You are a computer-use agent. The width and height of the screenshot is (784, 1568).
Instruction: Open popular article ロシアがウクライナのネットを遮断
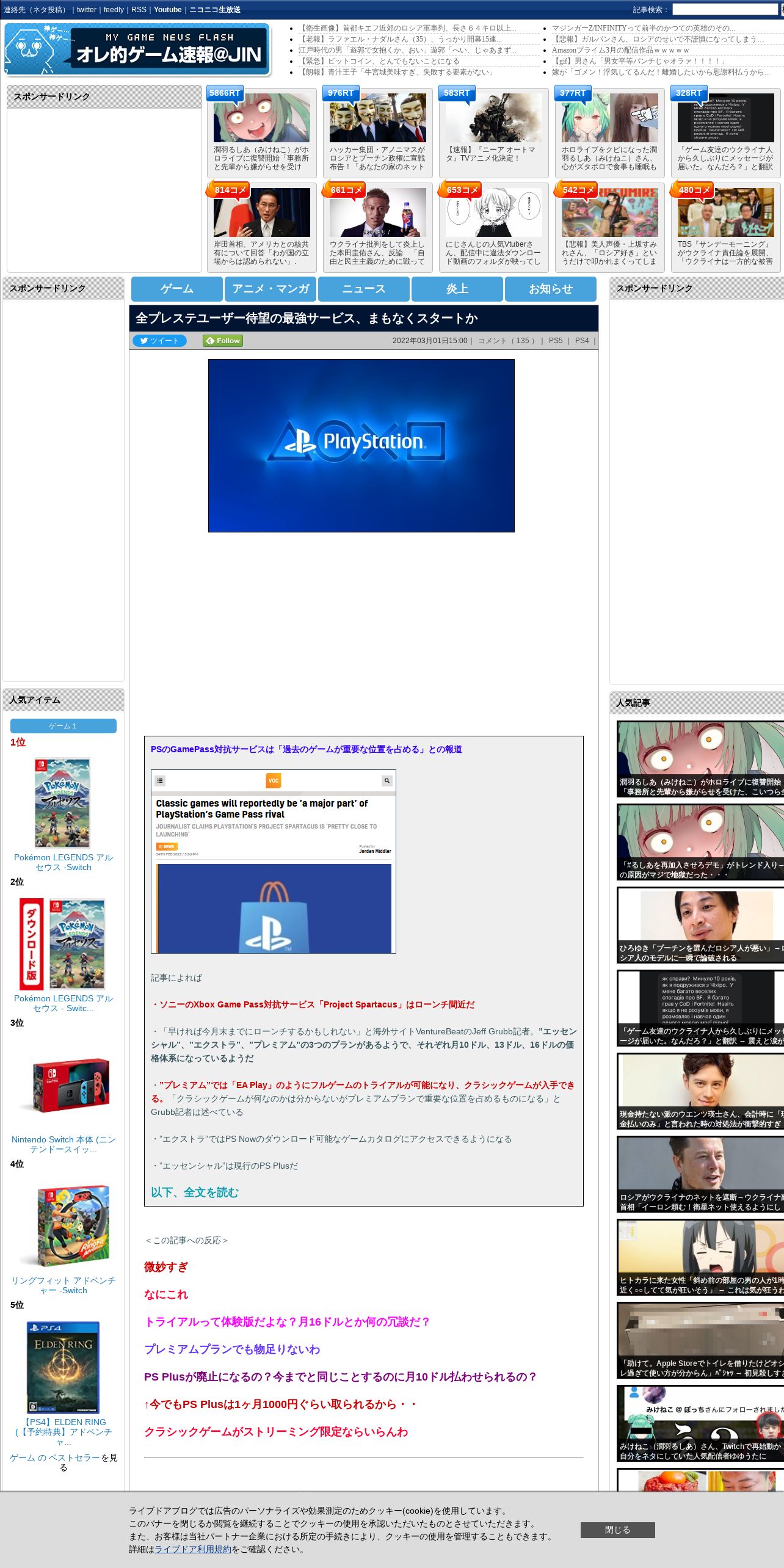coord(700,1174)
